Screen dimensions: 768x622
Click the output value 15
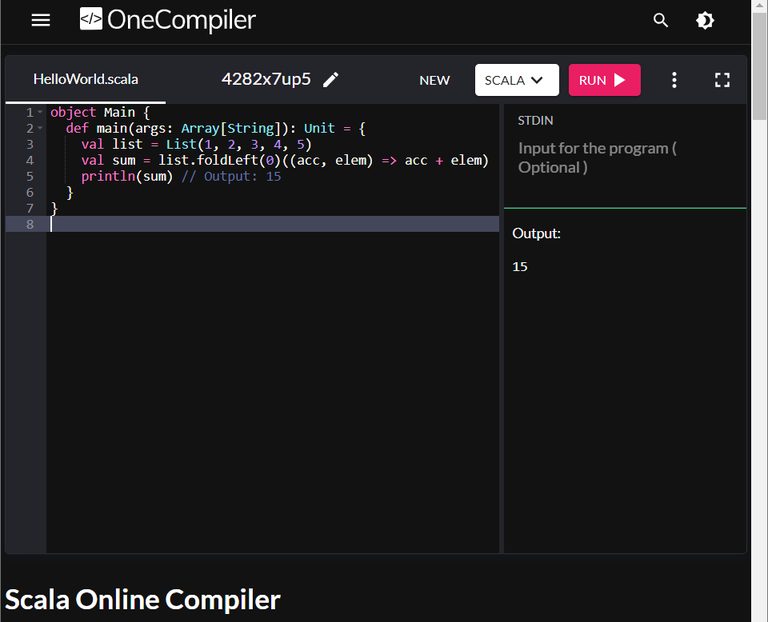pos(520,266)
